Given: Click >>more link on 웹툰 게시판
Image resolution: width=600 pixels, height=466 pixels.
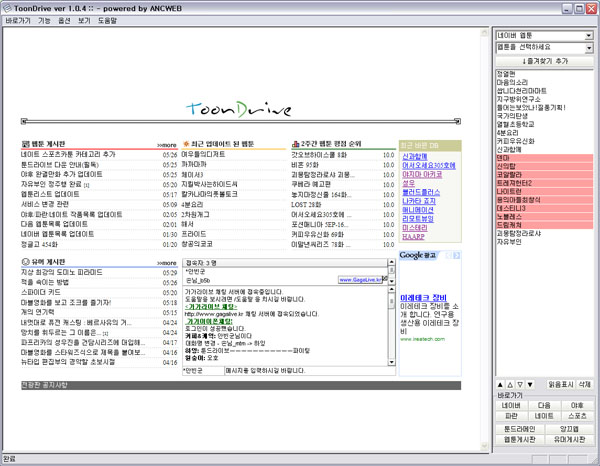Looking at the screenshot, I should pos(167,145).
